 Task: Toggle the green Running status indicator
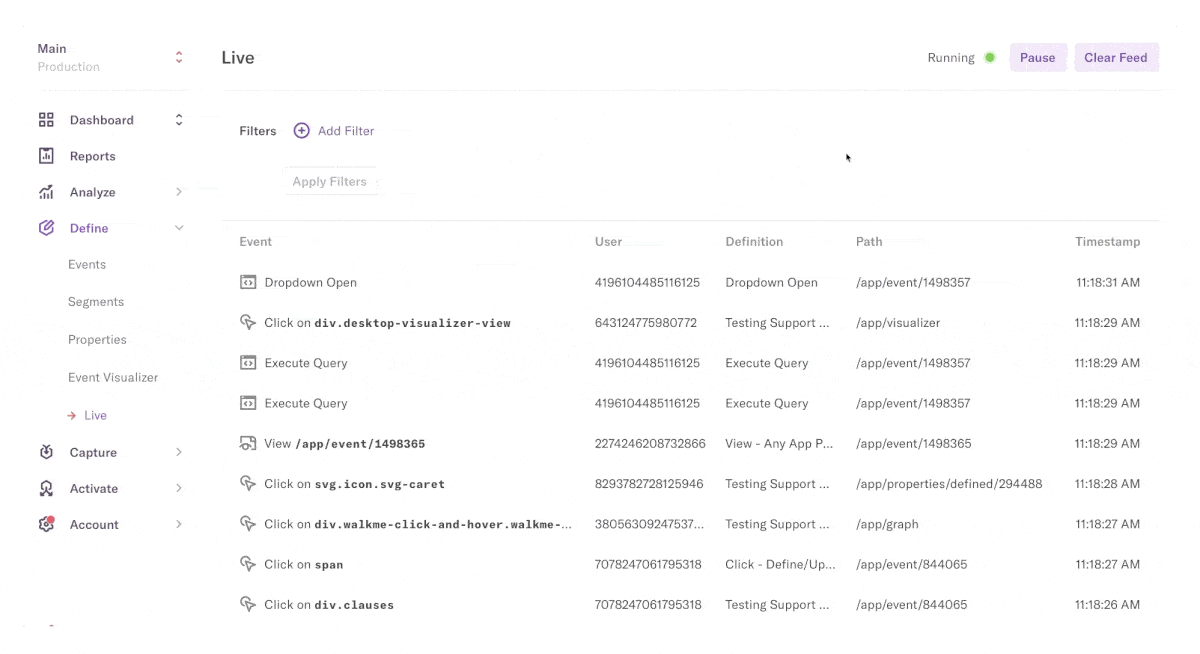(x=989, y=58)
